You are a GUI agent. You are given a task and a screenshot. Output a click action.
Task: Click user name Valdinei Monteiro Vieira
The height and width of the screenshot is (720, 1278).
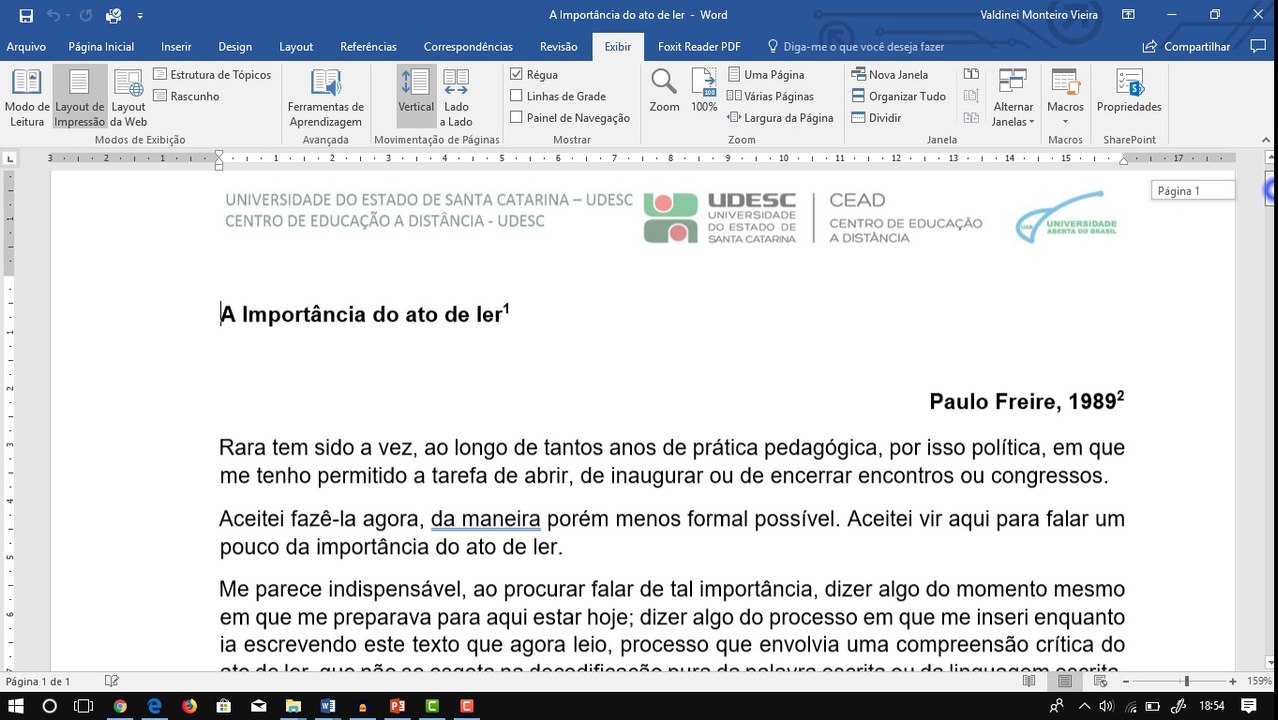pyautogui.click(x=1039, y=15)
